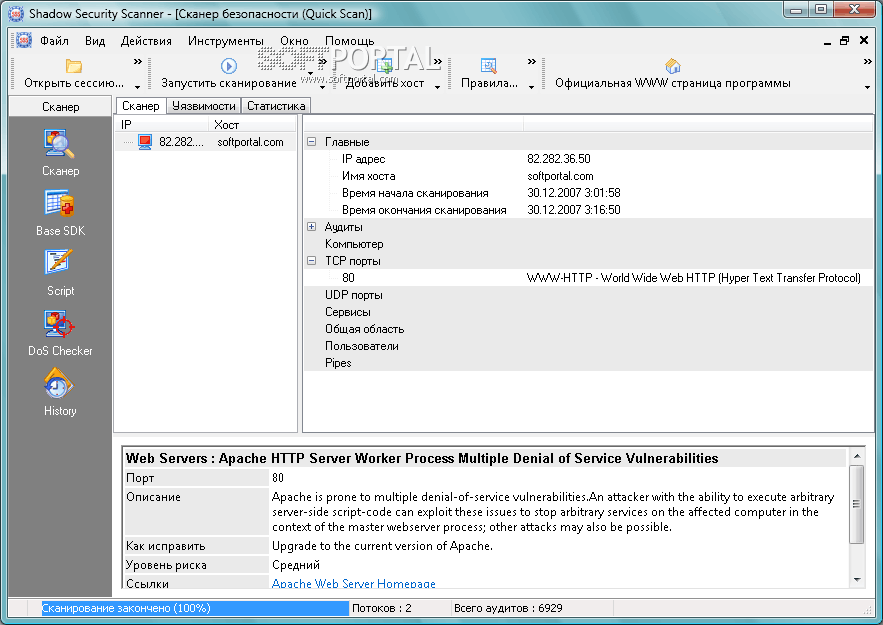Open the History sidebar icon
The height and width of the screenshot is (625, 883).
tap(58, 383)
